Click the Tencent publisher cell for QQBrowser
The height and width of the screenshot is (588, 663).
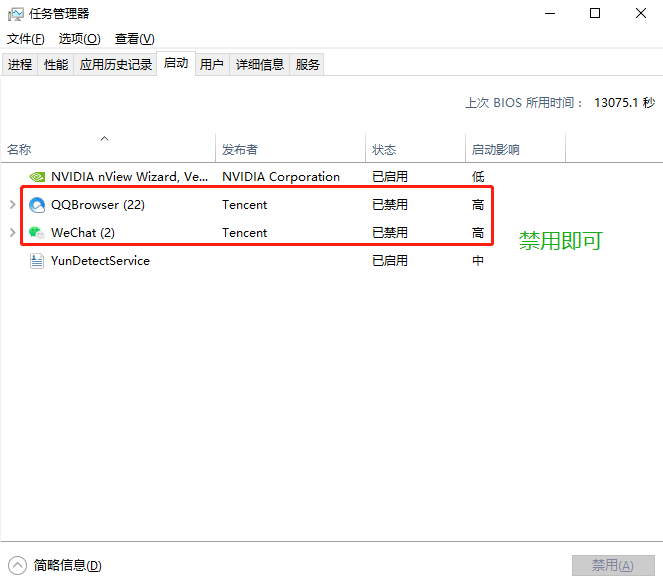click(244, 205)
